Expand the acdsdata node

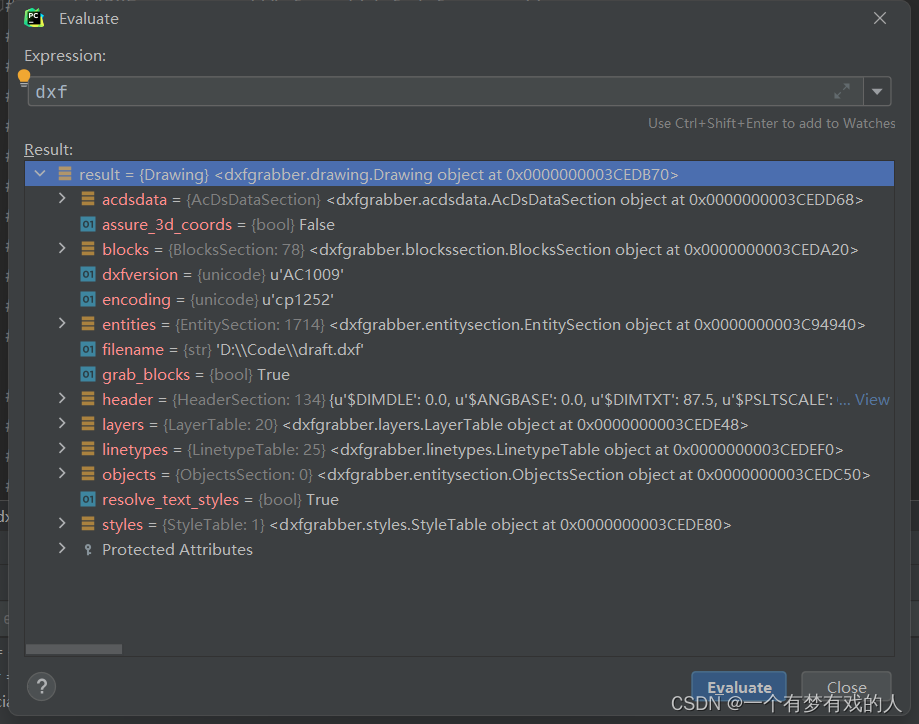(62, 199)
